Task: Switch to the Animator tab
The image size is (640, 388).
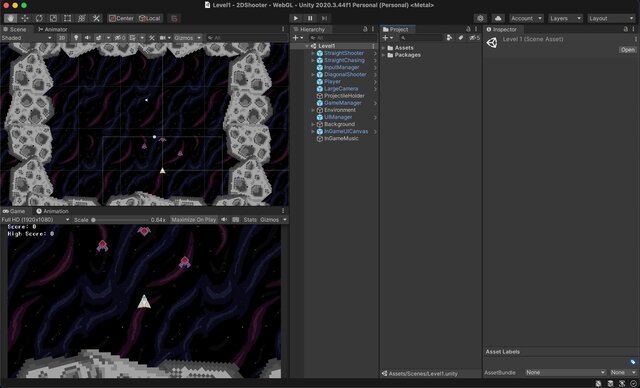Action: pyautogui.click(x=53, y=29)
